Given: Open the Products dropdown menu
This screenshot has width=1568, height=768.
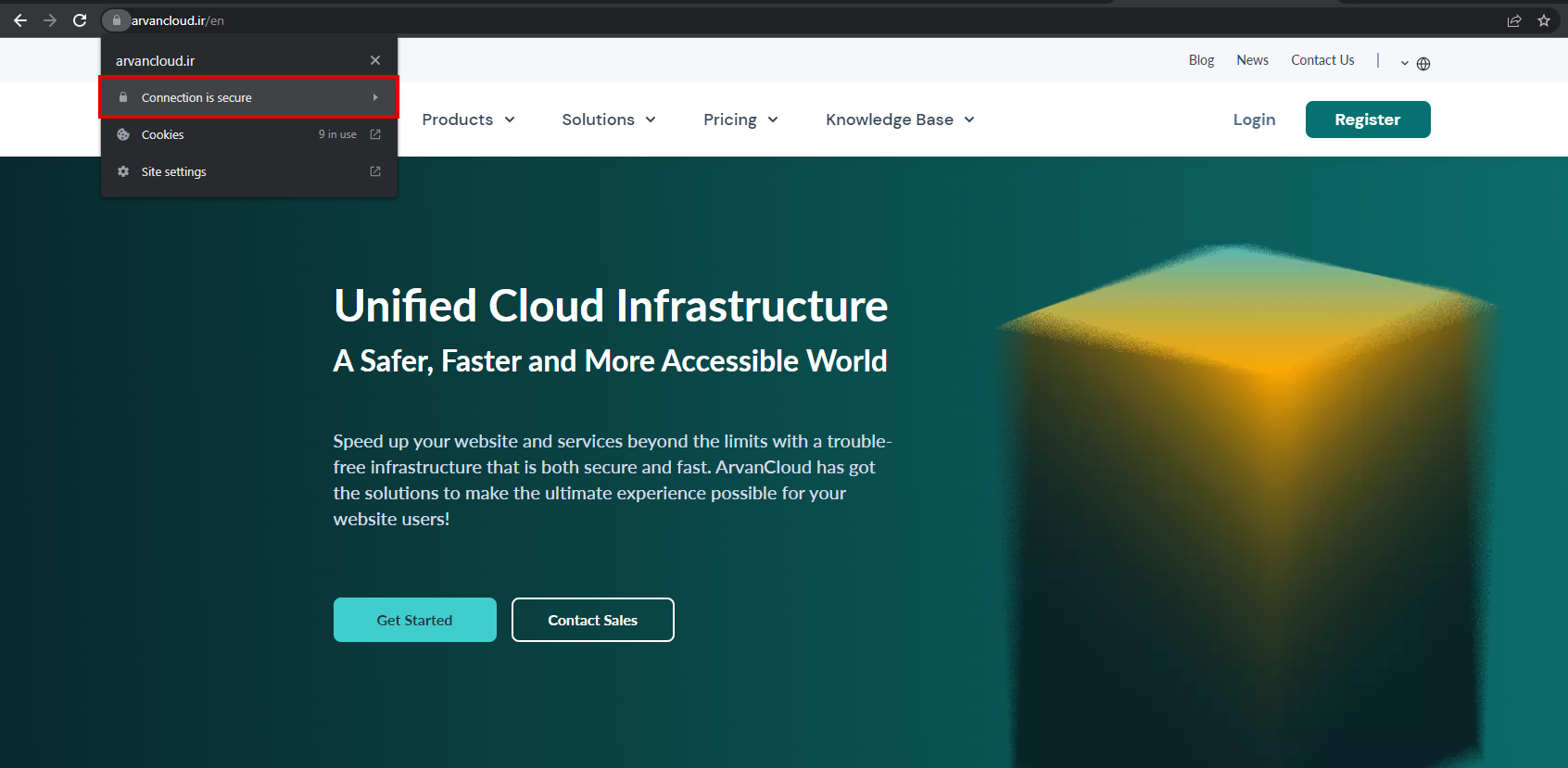Looking at the screenshot, I should point(468,120).
